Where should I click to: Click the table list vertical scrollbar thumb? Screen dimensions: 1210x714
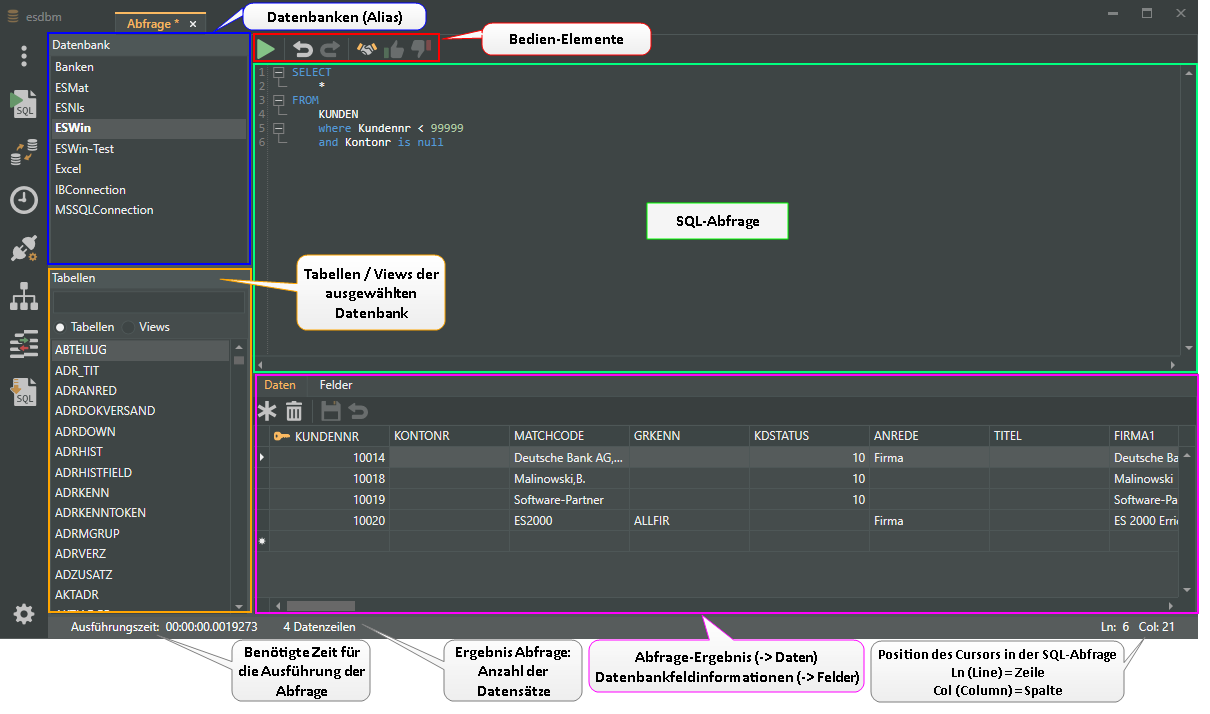239,359
